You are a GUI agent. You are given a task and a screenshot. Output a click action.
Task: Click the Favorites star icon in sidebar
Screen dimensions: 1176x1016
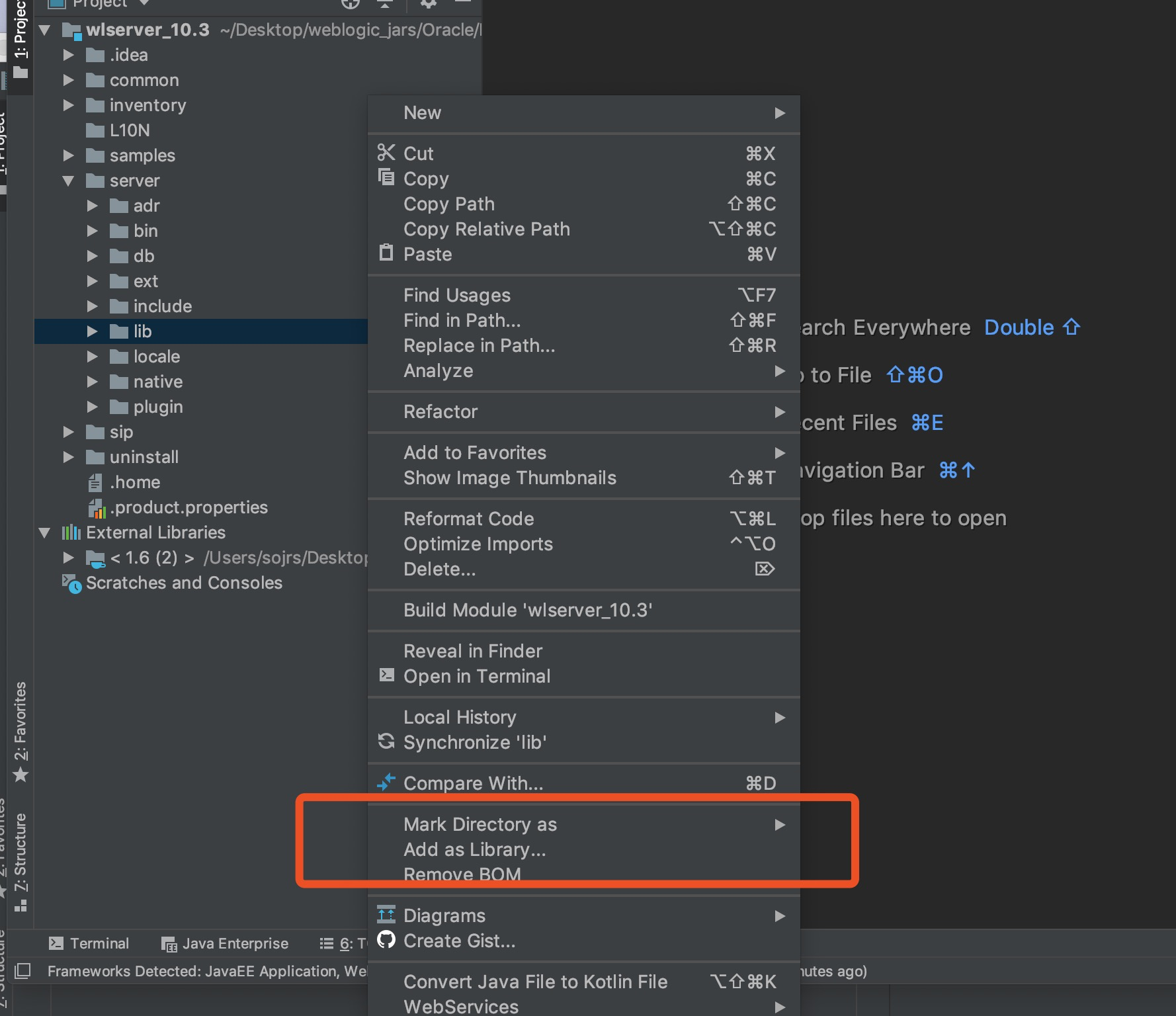[x=21, y=774]
